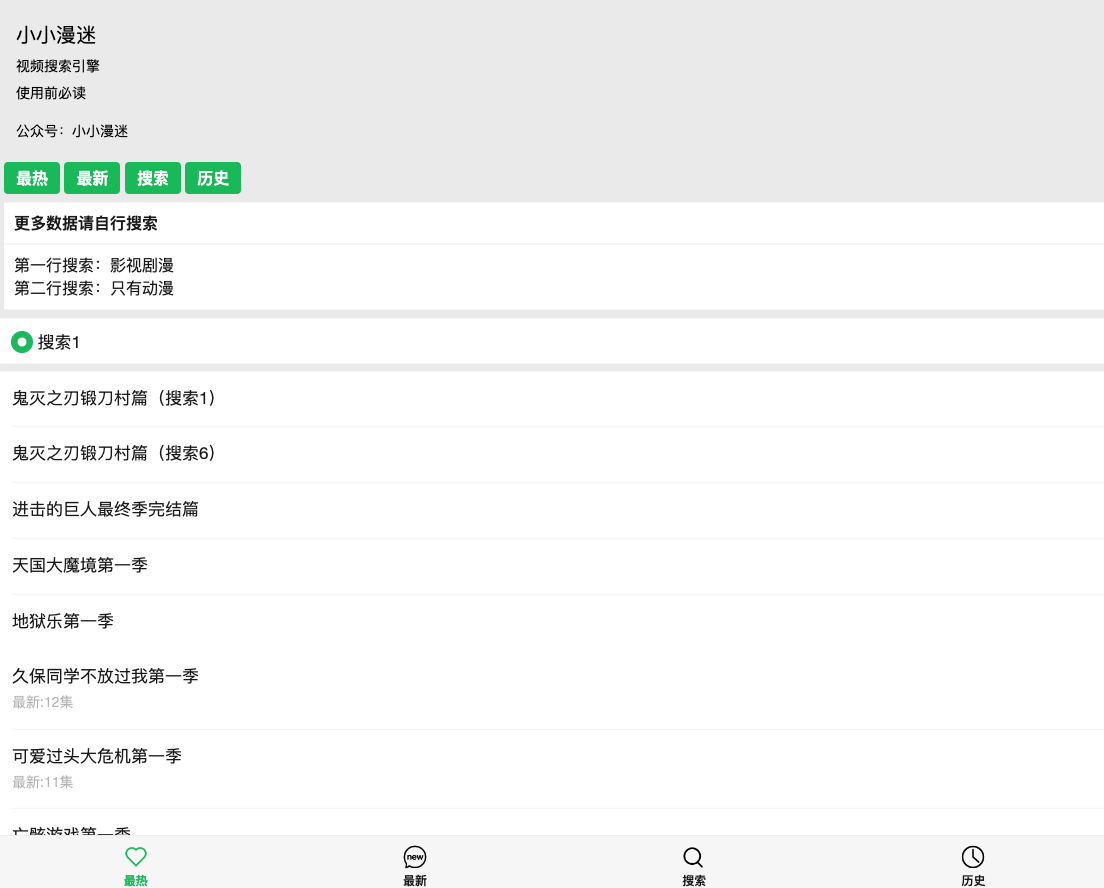Open the 视频搜索引擎 link
1104x888 pixels.
(58, 66)
